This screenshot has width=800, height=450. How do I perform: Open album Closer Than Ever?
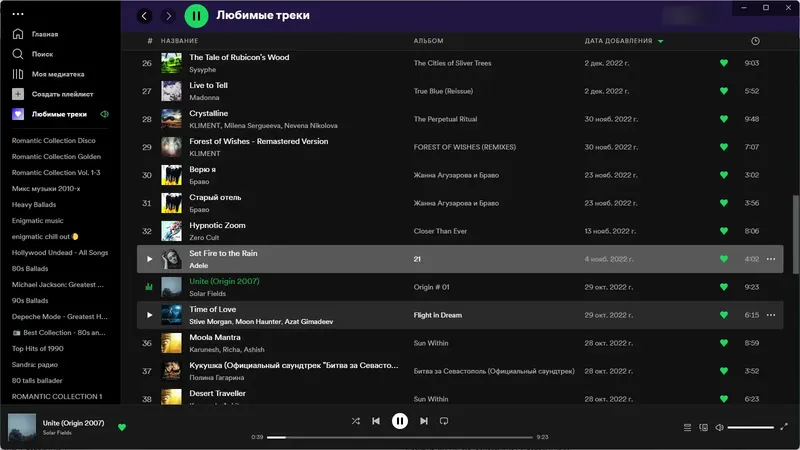[x=440, y=231]
